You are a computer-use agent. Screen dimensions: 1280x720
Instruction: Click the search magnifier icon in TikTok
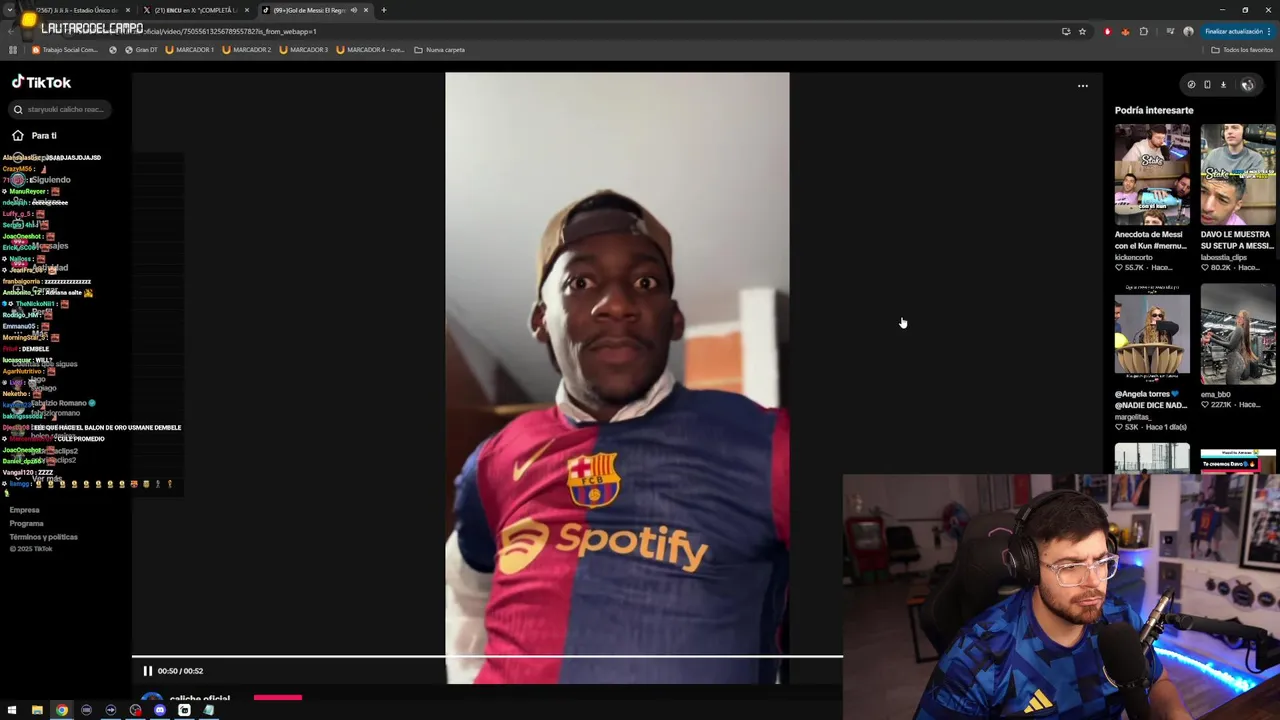[x=17, y=109]
